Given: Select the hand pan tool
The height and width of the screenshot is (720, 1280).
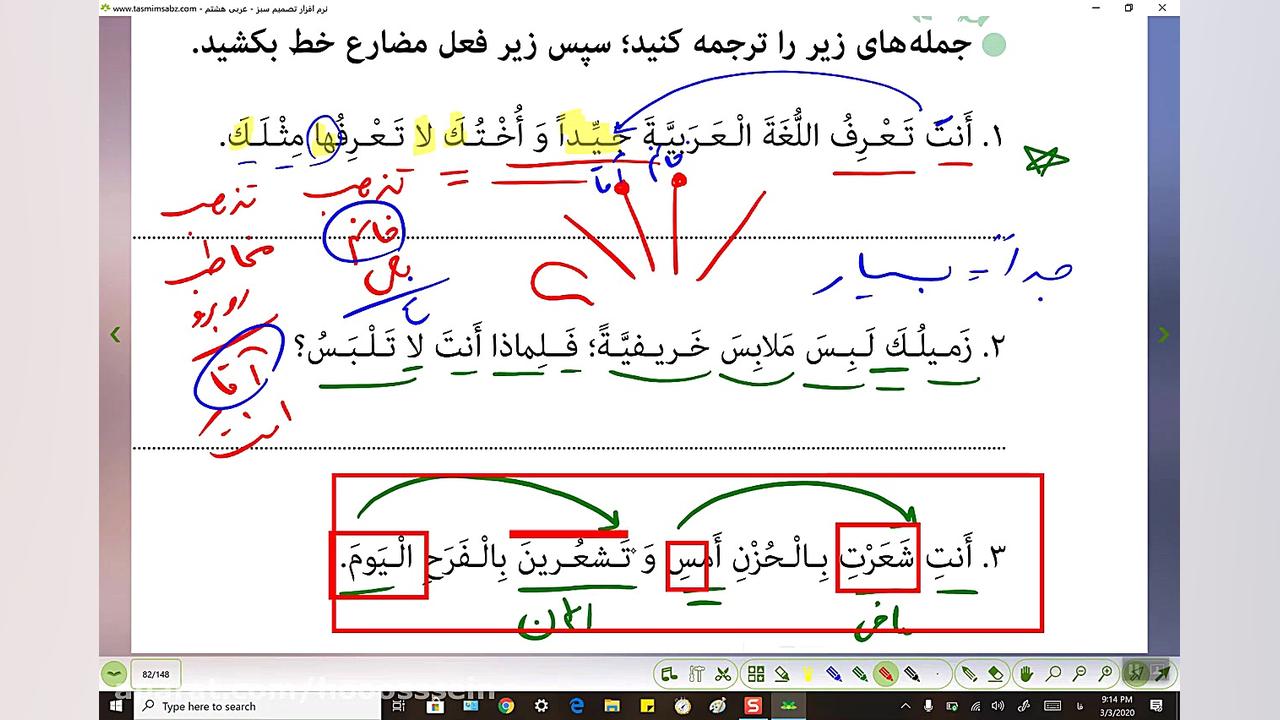Looking at the screenshot, I should [x=1025, y=673].
